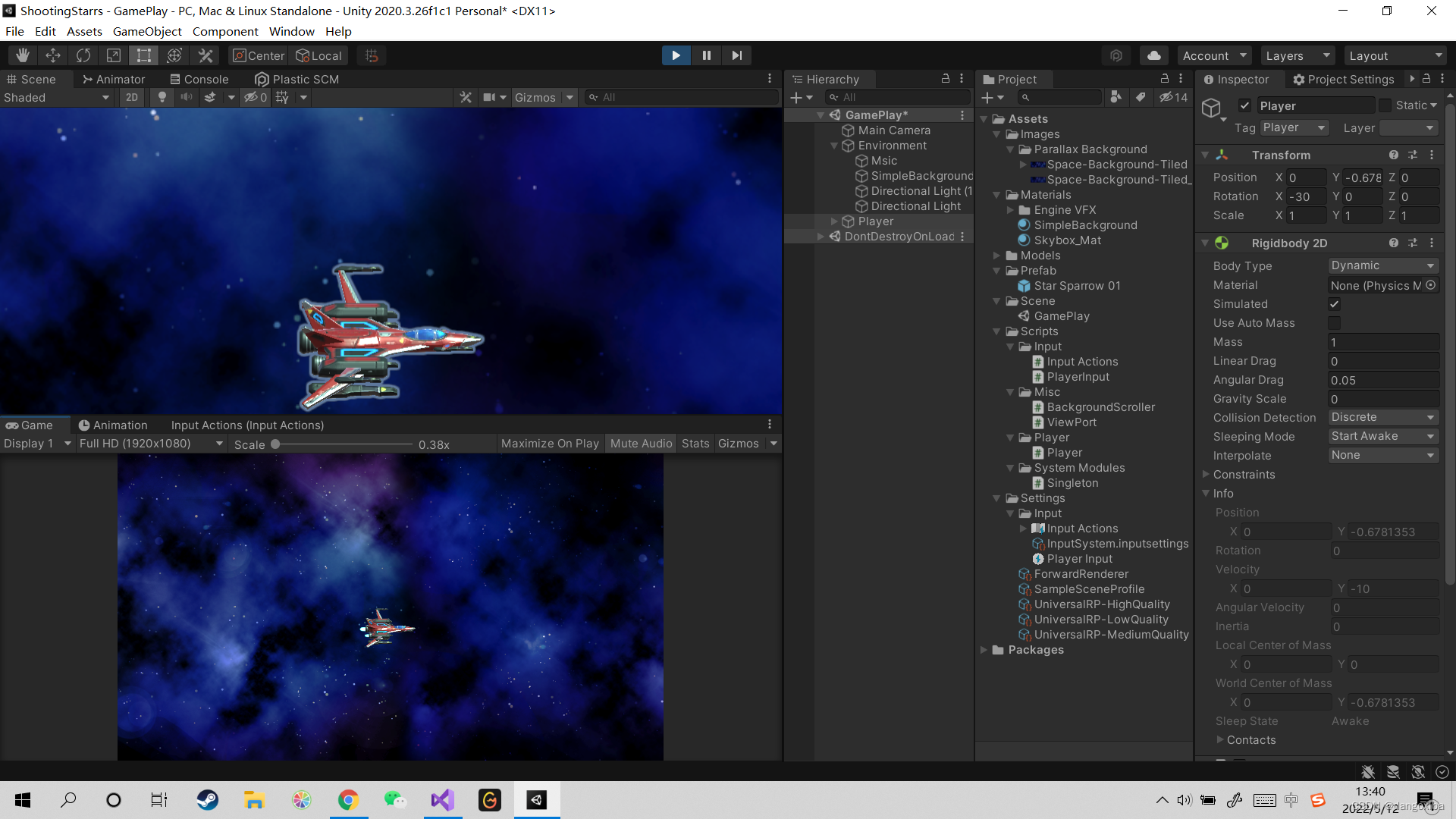This screenshot has width=1456, height=819.
Task: Click the Mute Audio button
Action: (641, 444)
